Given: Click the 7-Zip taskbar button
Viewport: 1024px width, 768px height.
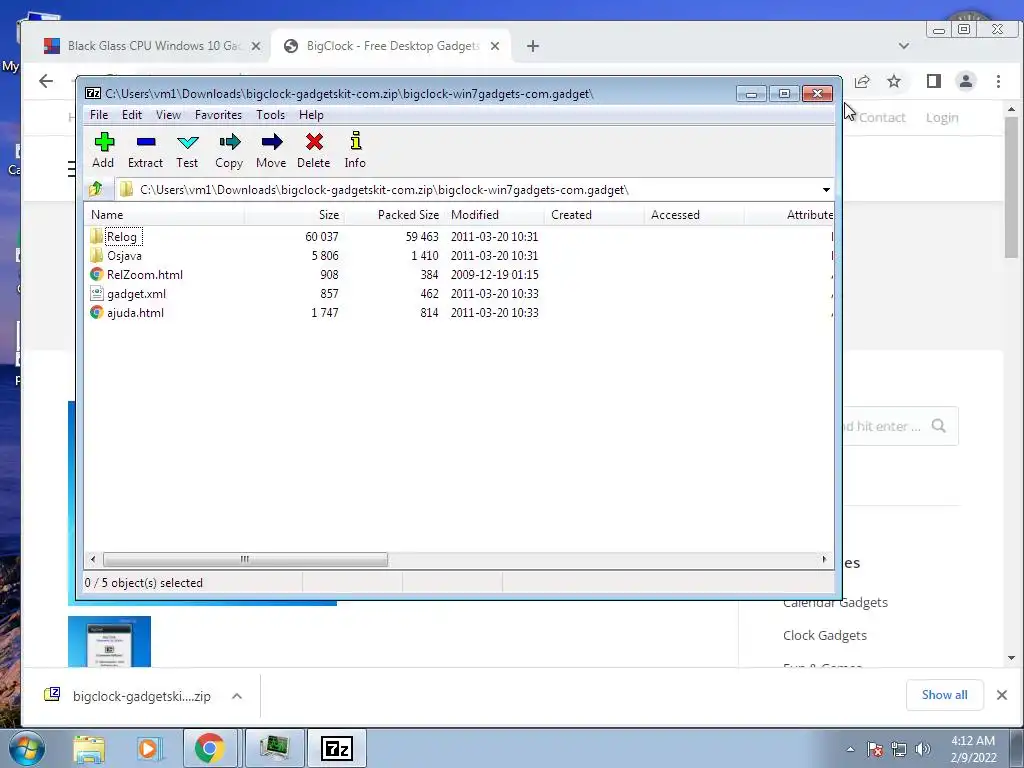Looking at the screenshot, I should (x=337, y=748).
